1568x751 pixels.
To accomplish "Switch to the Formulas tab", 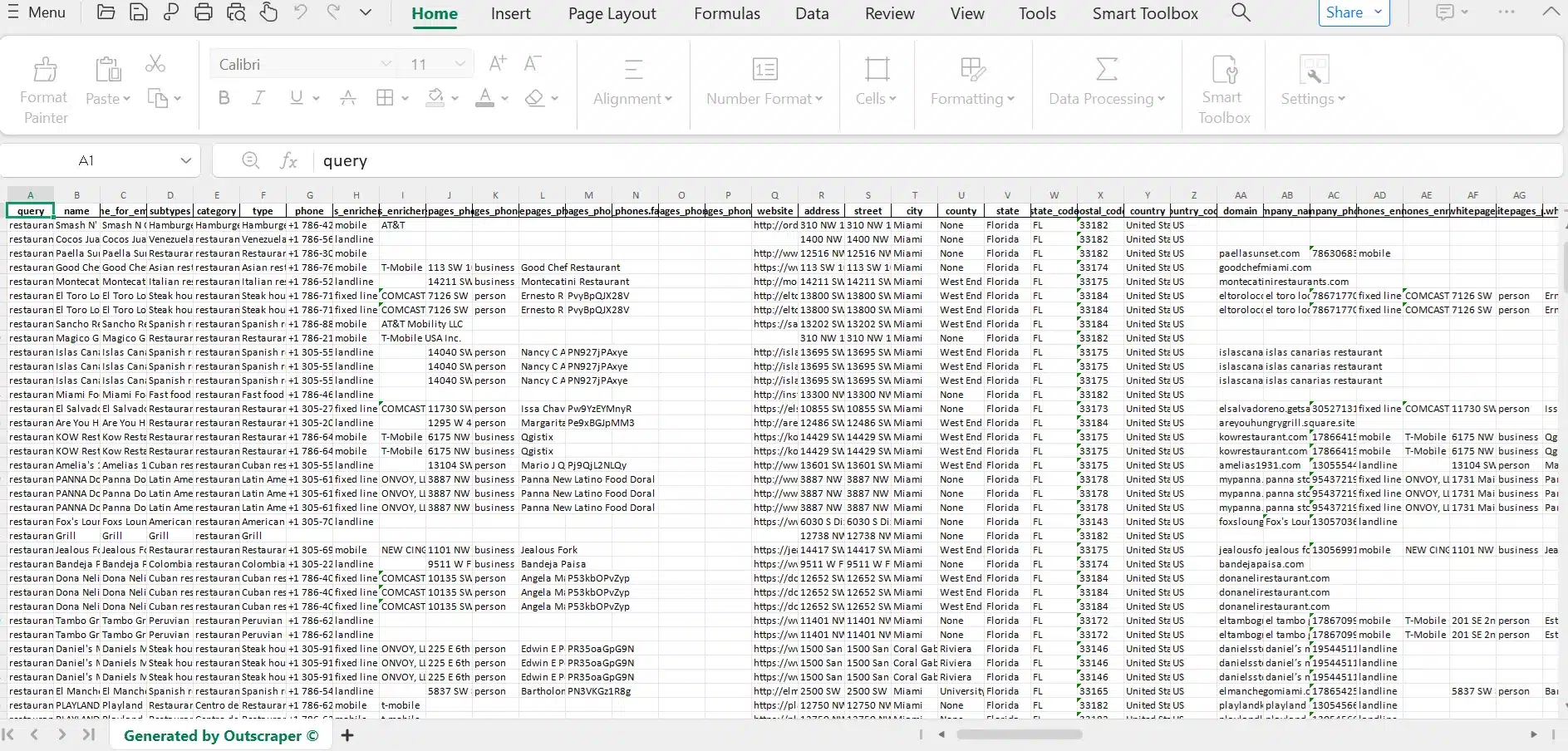I will click(x=726, y=13).
